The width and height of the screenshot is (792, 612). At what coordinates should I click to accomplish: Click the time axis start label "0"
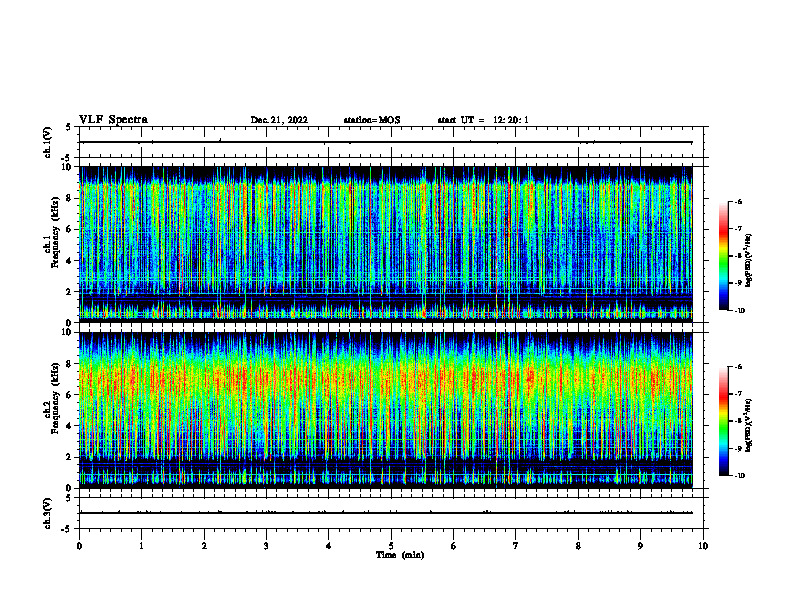coord(79,546)
